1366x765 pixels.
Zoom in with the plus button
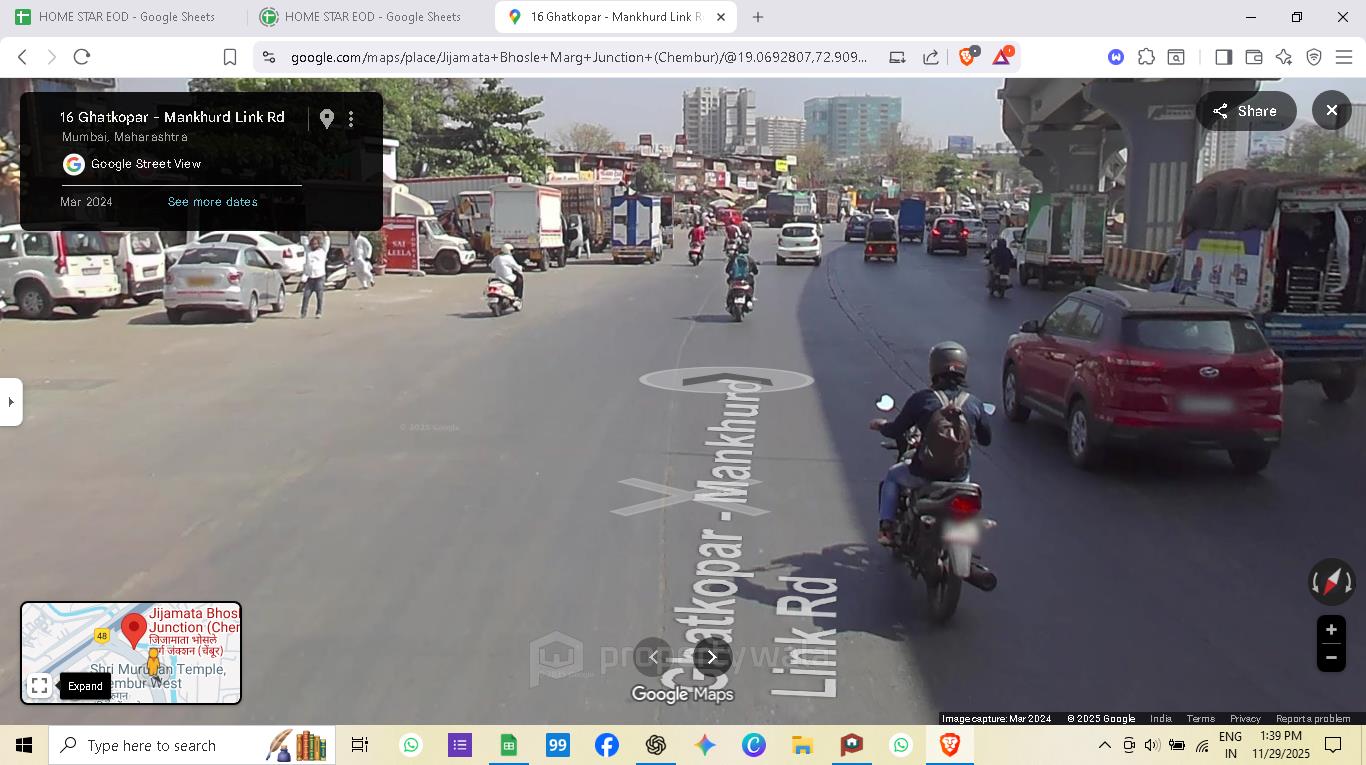(x=1331, y=630)
